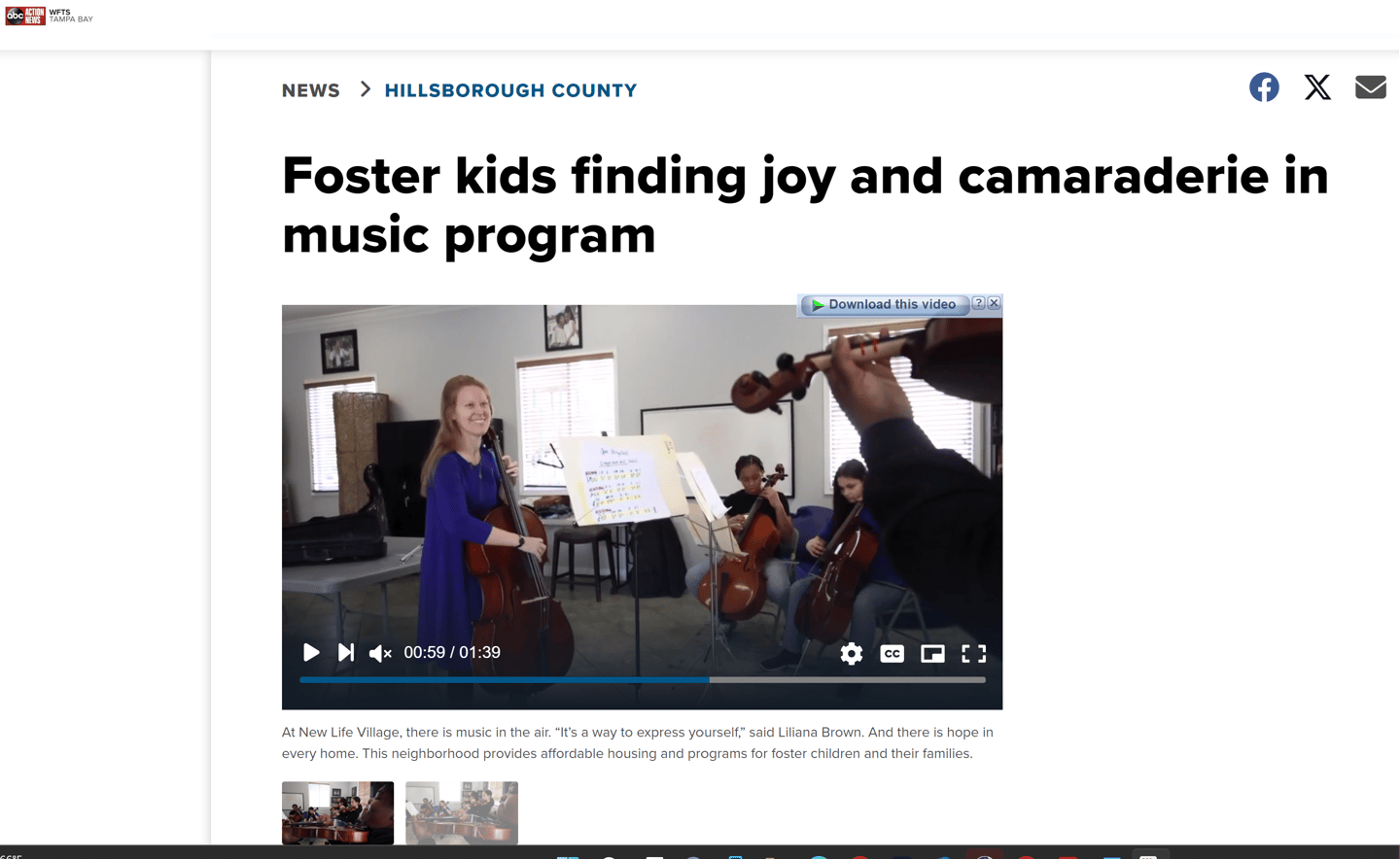Go to NEWS section breadcrumb
Screen dimensions: 1400x859
coord(311,90)
